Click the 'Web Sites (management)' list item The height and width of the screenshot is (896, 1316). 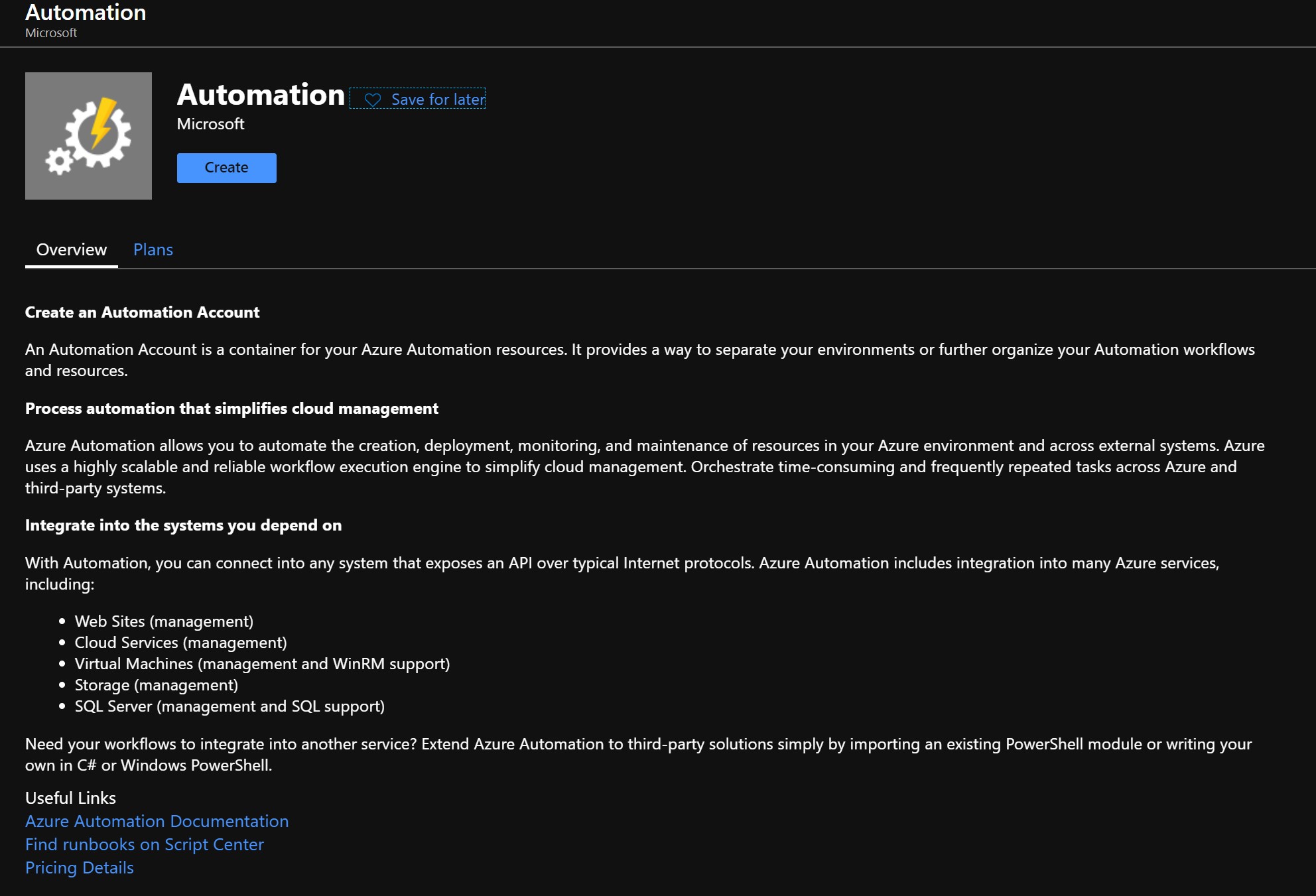(x=164, y=621)
